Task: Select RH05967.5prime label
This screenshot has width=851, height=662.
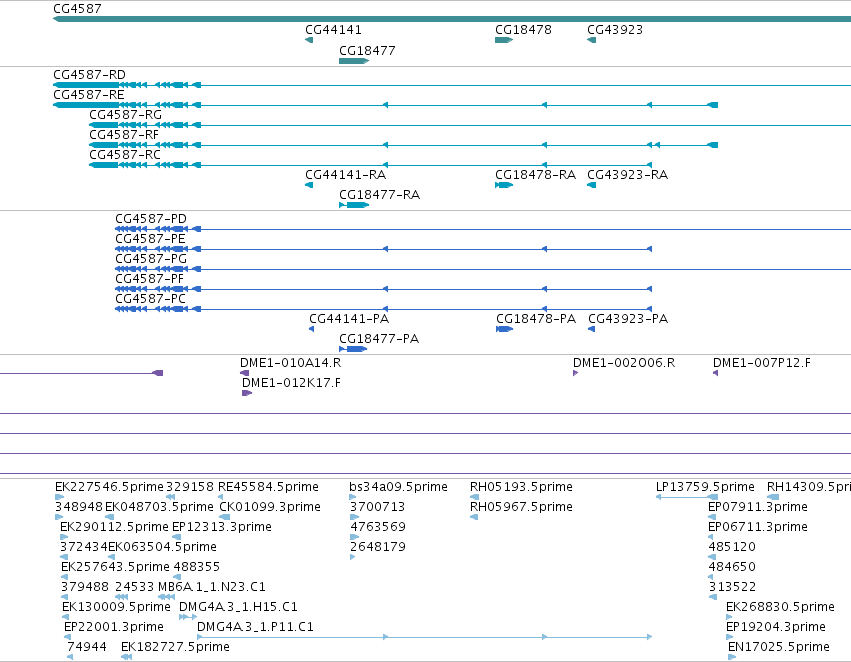Action: point(521,507)
